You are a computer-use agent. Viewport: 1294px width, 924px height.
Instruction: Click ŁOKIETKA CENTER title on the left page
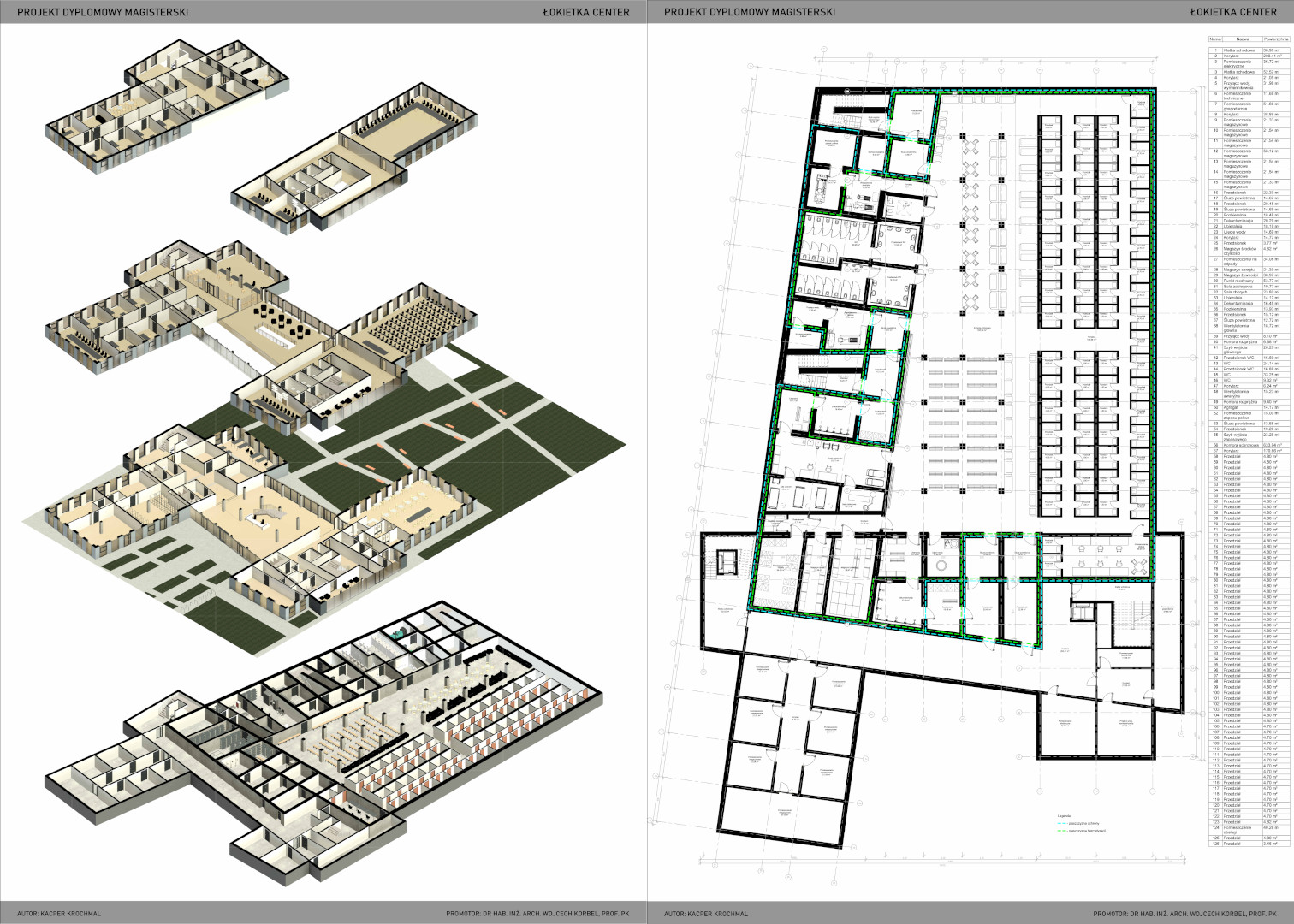(586, 12)
